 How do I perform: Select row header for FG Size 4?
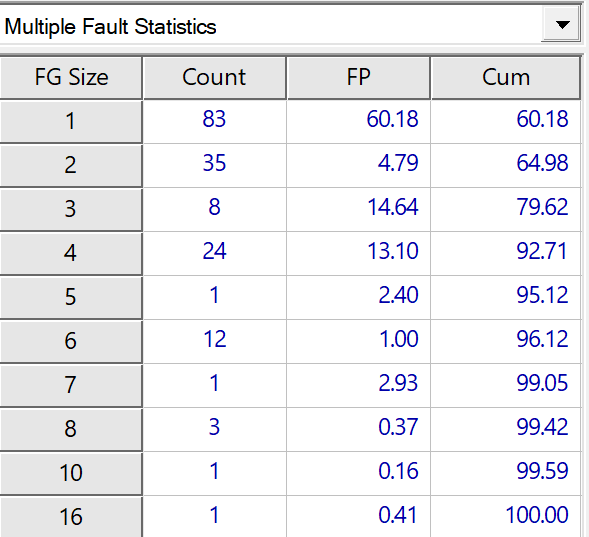point(71,253)
